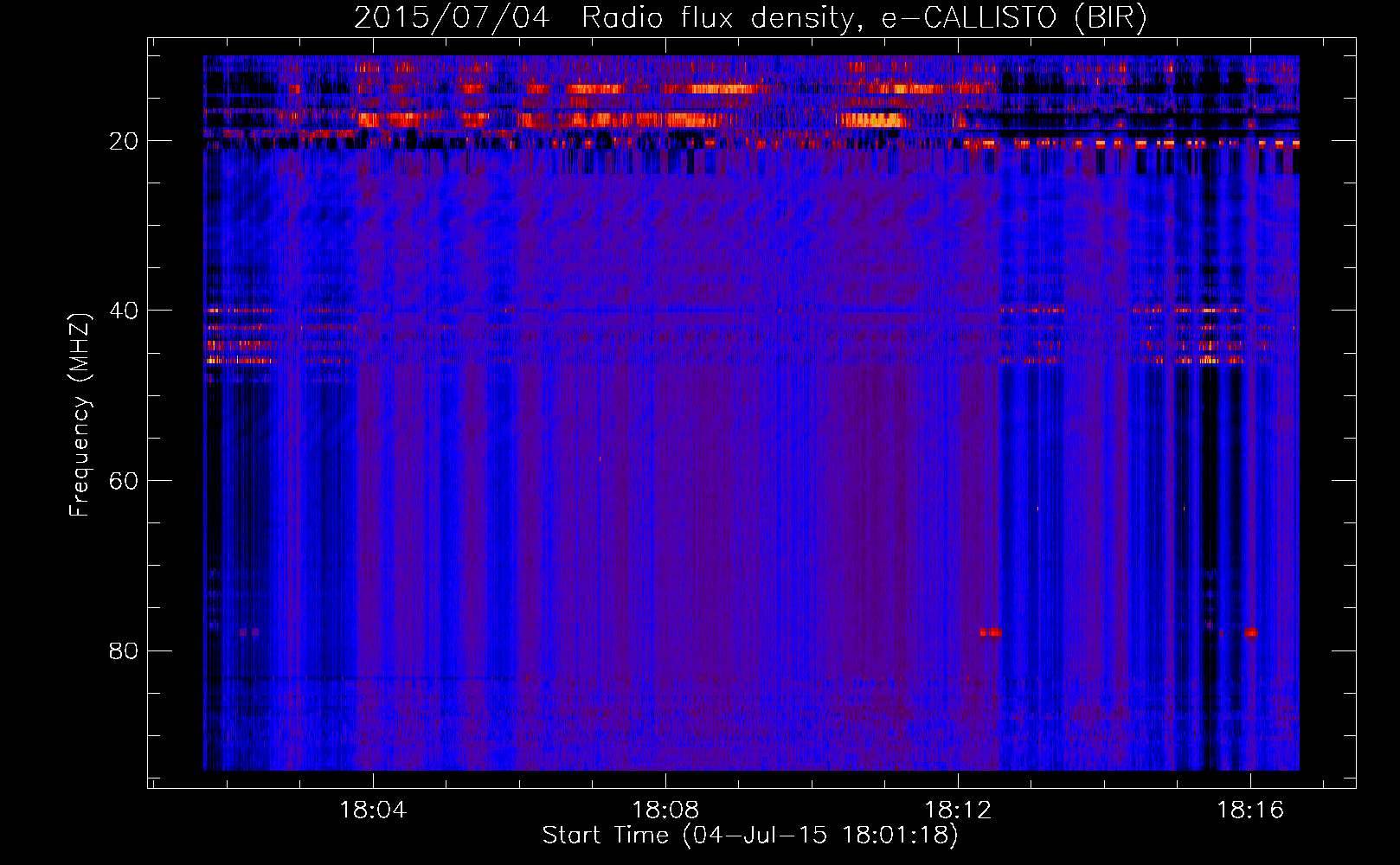Click the 18:12 time tick label
This screenshot has height=865, width=1400.
(958, 810)
